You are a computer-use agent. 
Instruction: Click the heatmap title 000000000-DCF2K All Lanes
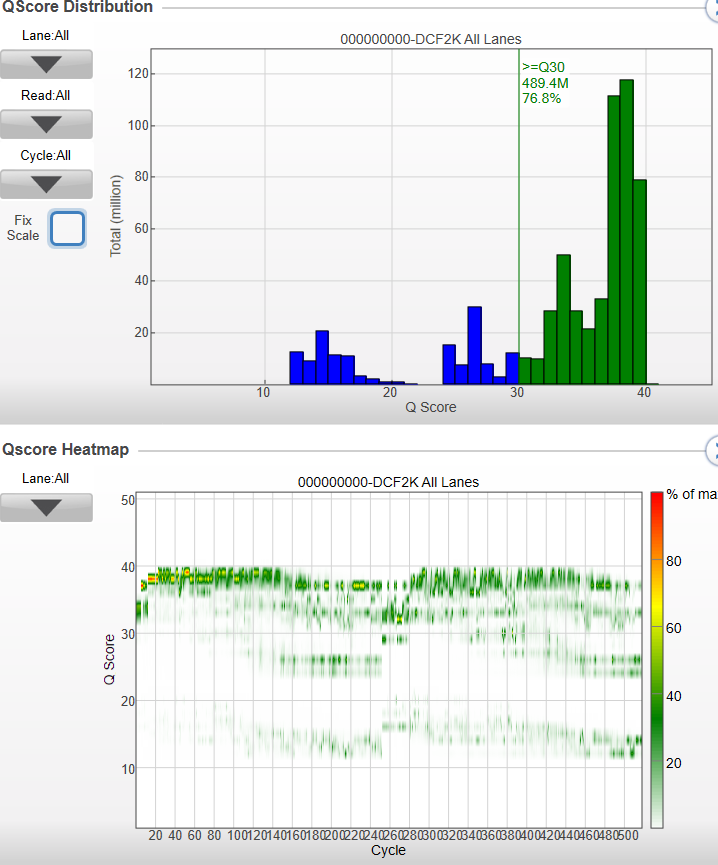(388, 482)
